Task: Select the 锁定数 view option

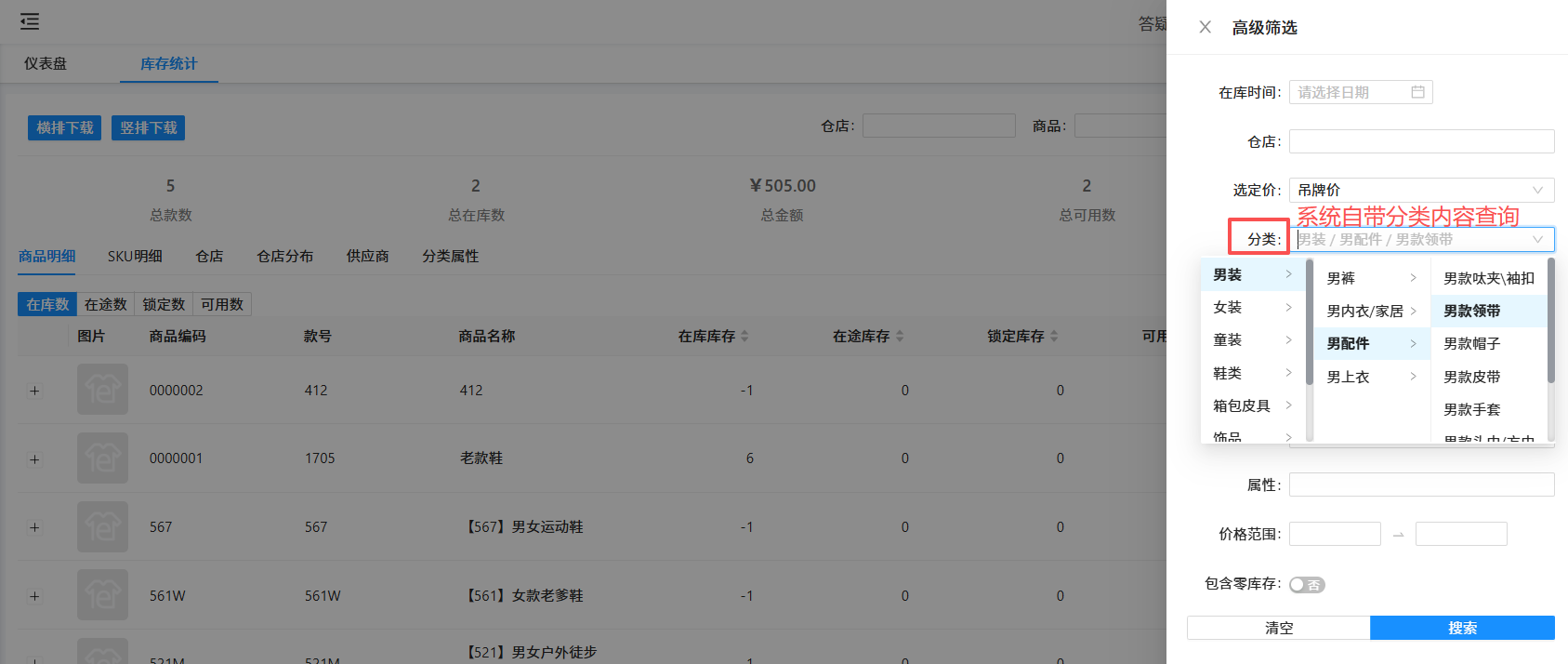Action: 164,304
